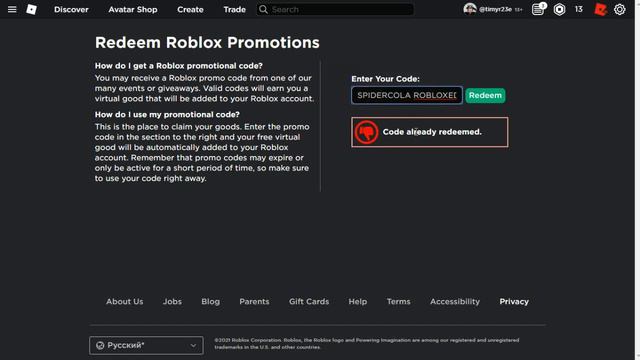The width and height of the screenshot is (640, 360).
Task: Click the search magnifier icon
Action: click(263, 9)
